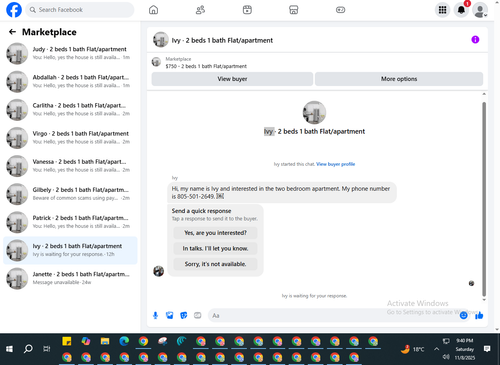
Task: Click the '$750 - 2 beds 1 bath Flat/apartment' listing text
Action: pos(206,66)
